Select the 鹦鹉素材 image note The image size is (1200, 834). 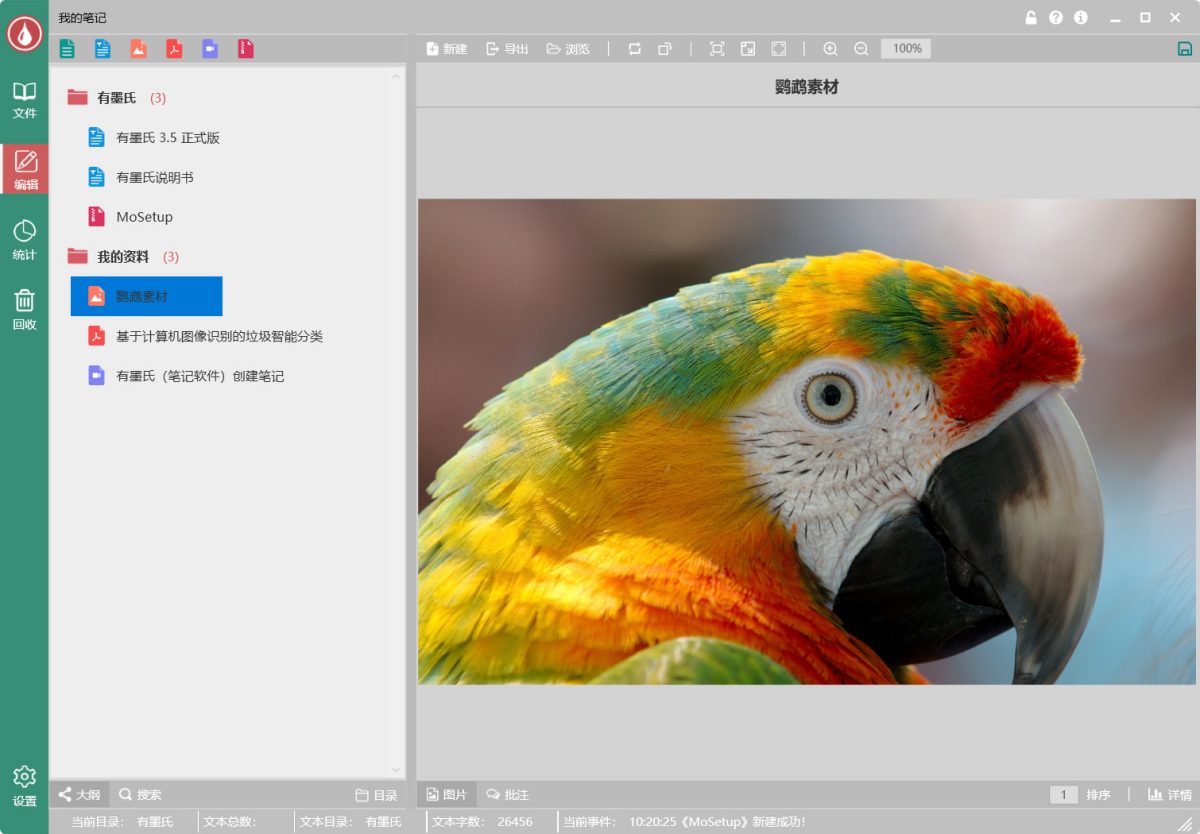click(x=146, y=296)
